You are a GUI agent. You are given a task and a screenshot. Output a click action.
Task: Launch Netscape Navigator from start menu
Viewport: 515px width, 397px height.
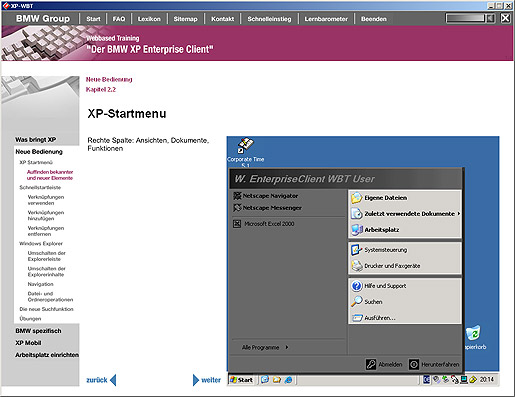click(266, 196)
